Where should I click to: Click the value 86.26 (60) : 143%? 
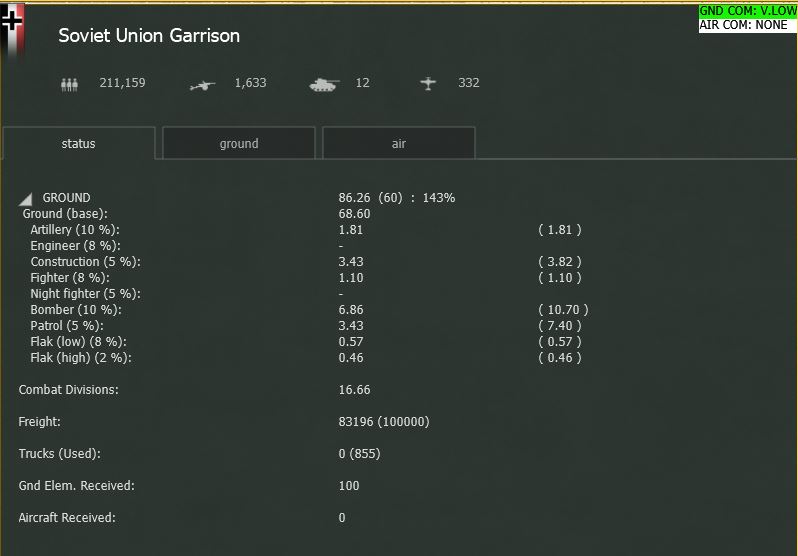pos(397,198)
